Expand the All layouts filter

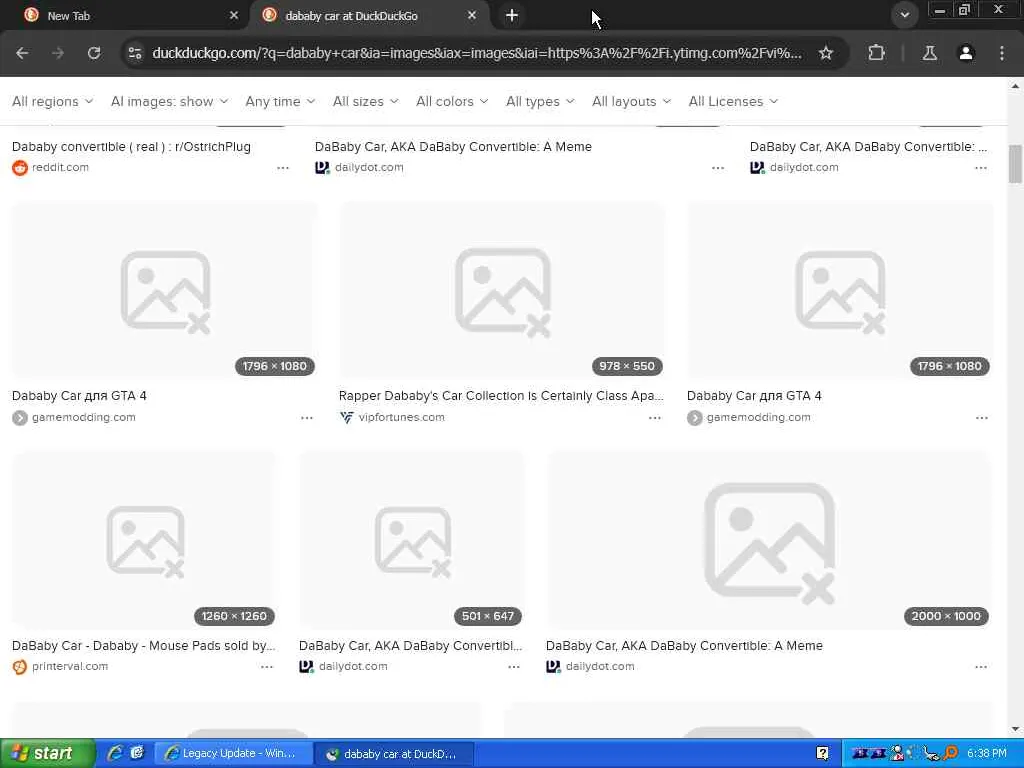point(631,101)
